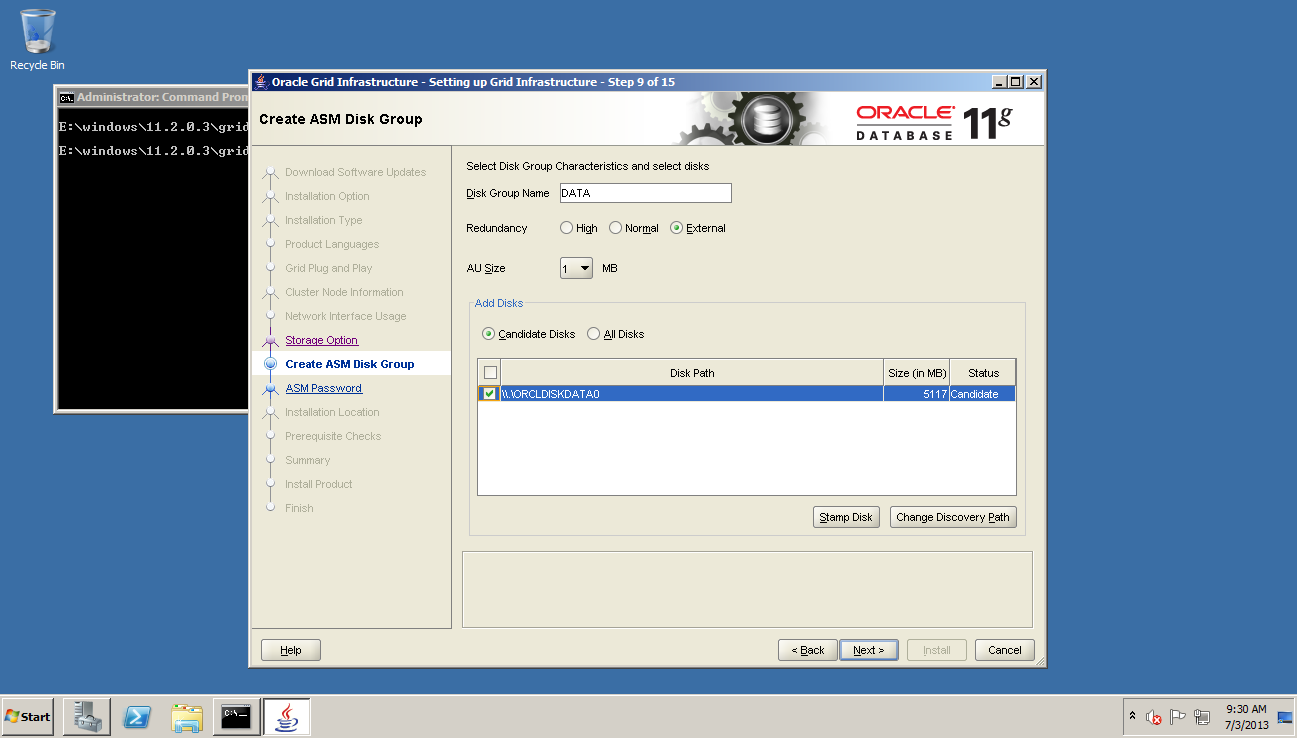Toggle the select-all disks header checkbox
The height and width of the screenshot is (738, 1297).
point(490,373)
